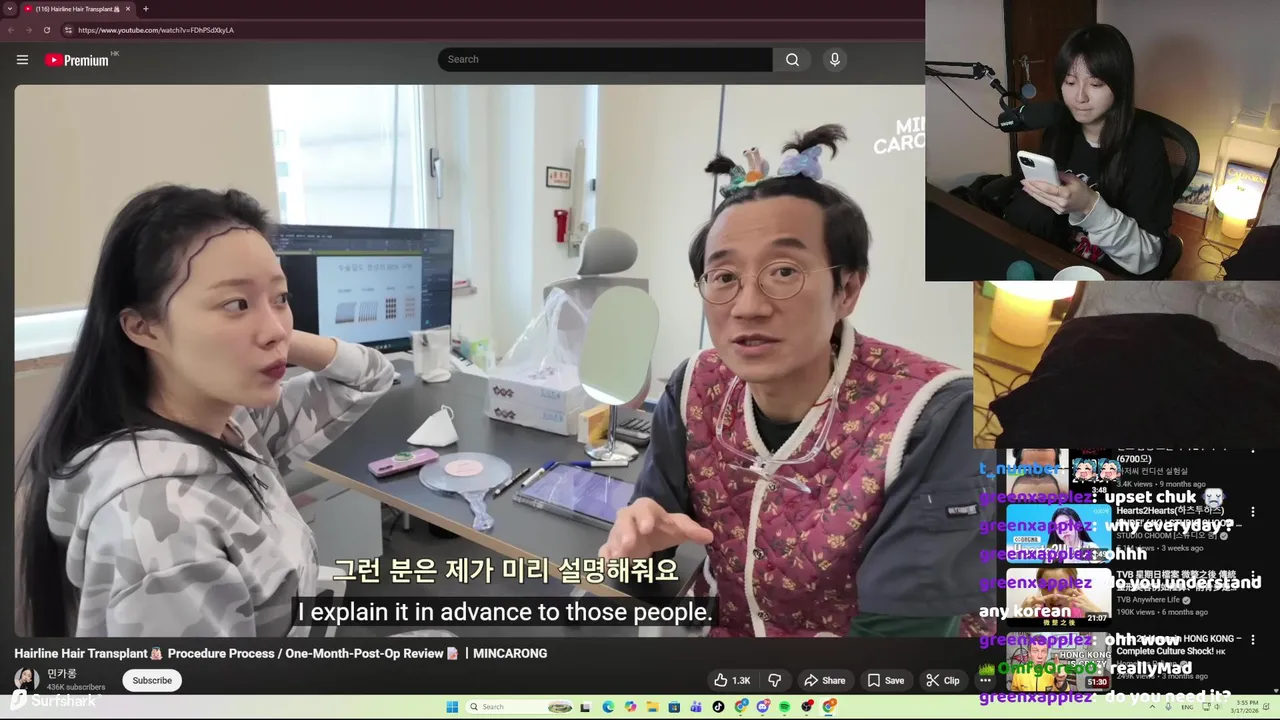This screenshot has width=1280, height=720.
Task: Open the Windows Start menu
Action: pos(452,707)
